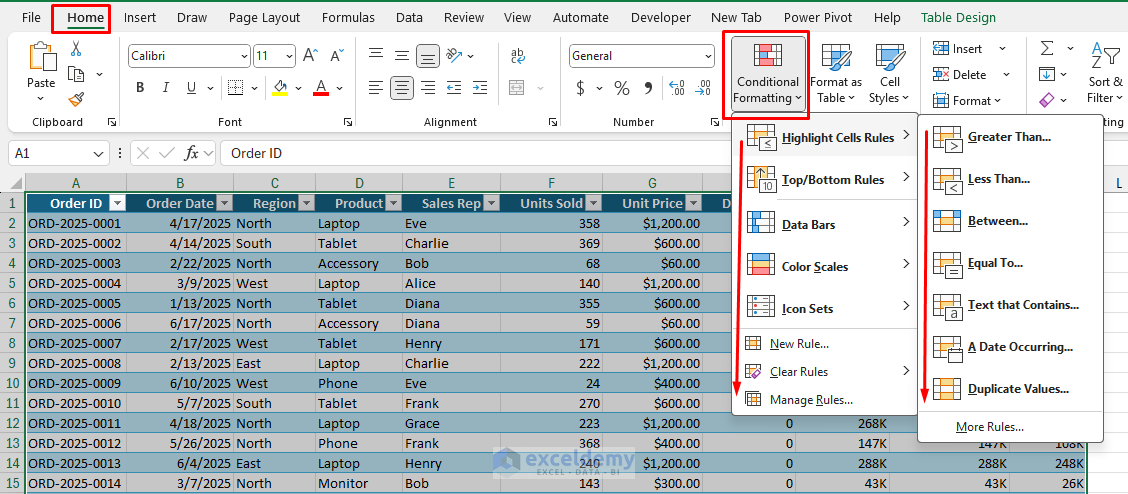Open the Region column filter dropdown
Screen dimensions: 1128x494
[x=306, y=203]
